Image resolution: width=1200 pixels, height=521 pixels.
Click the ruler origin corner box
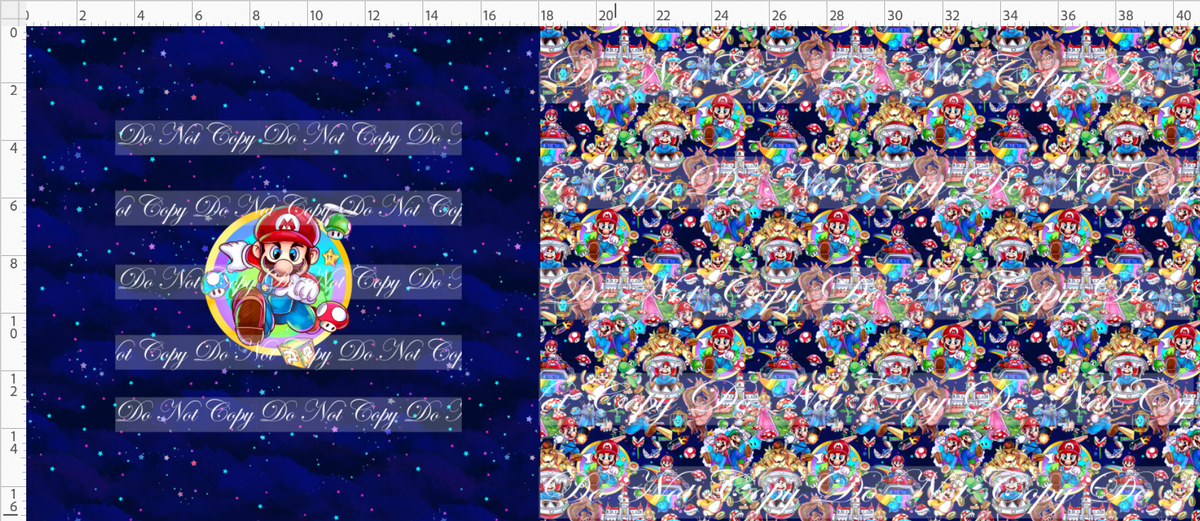tap(12, 12)
